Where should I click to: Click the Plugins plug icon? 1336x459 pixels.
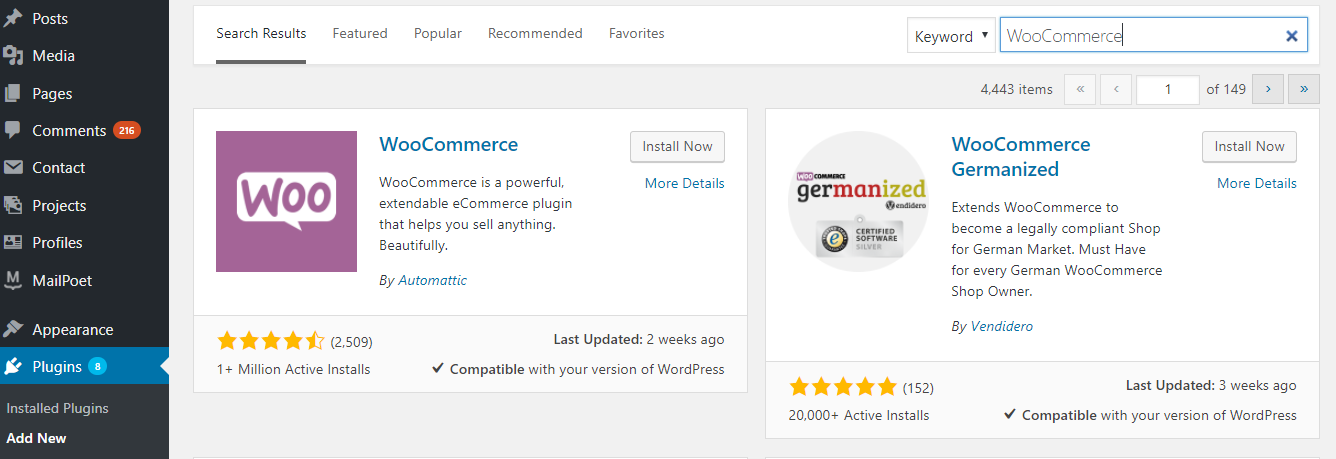pos(13,367)
